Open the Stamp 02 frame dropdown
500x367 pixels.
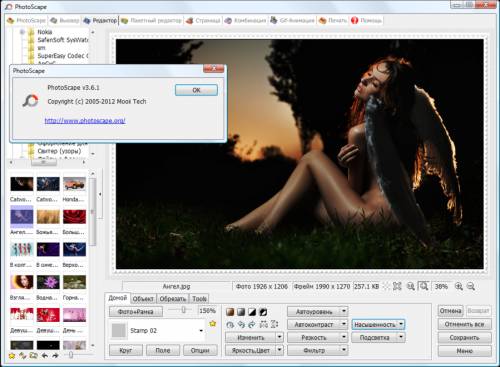tap(201, 331)
